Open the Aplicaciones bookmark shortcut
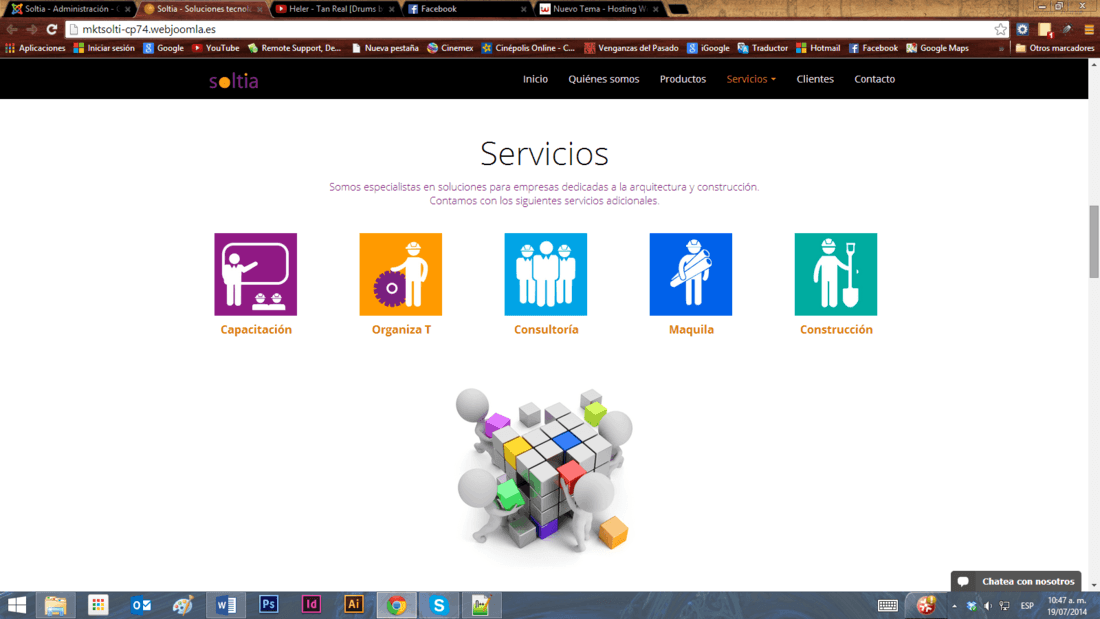Image resolution: width=1100 pixels, height=619 pixels. point(35,48)
